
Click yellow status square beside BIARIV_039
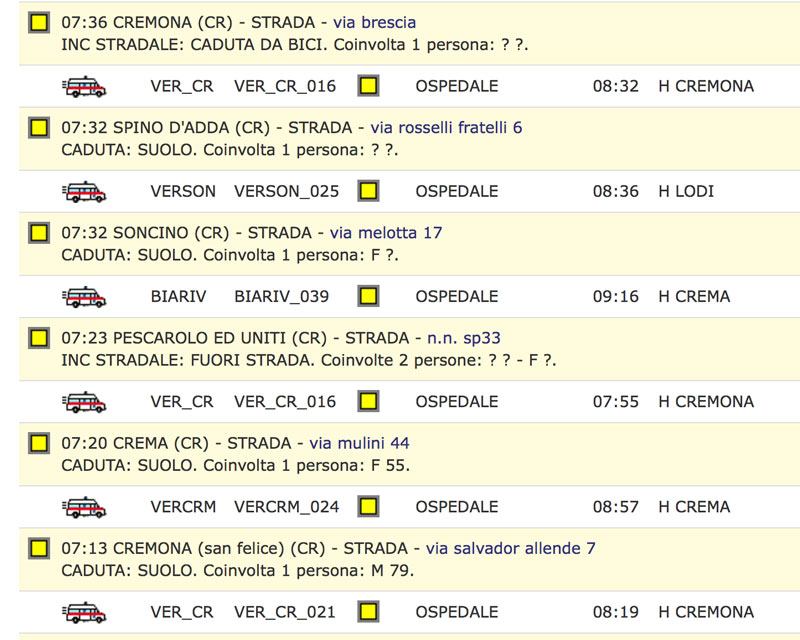(368, 296)
